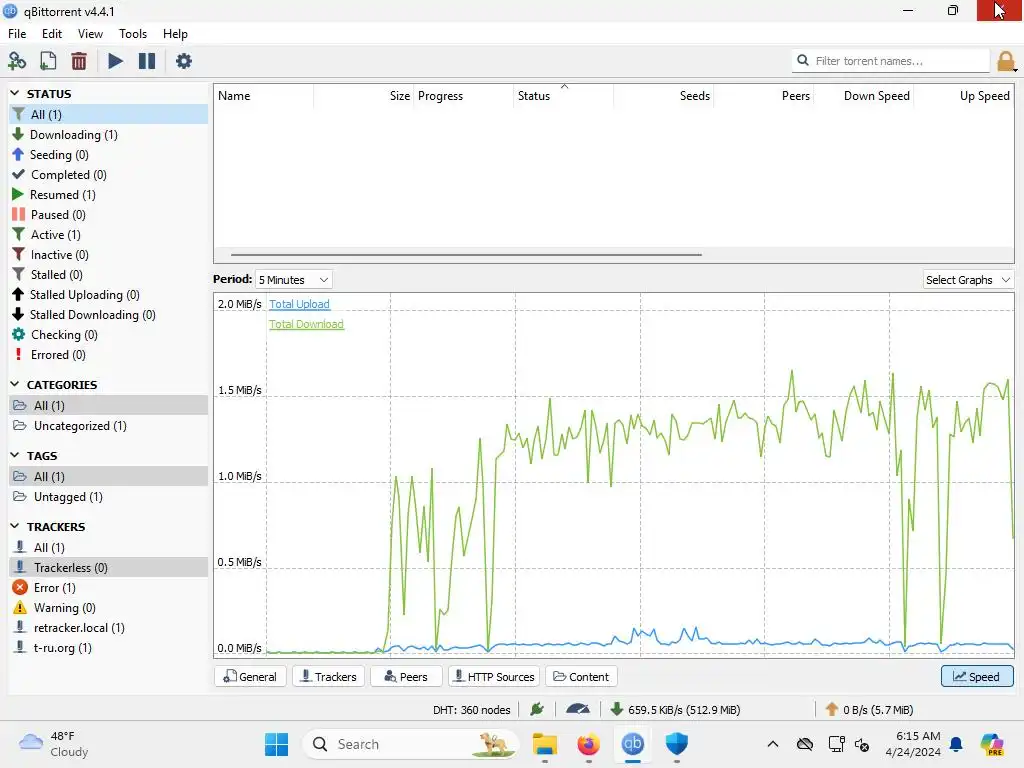Screen dimensions: 1024x768
Task: Select the Downloading (1) status filter
Action: click(108, 135)
